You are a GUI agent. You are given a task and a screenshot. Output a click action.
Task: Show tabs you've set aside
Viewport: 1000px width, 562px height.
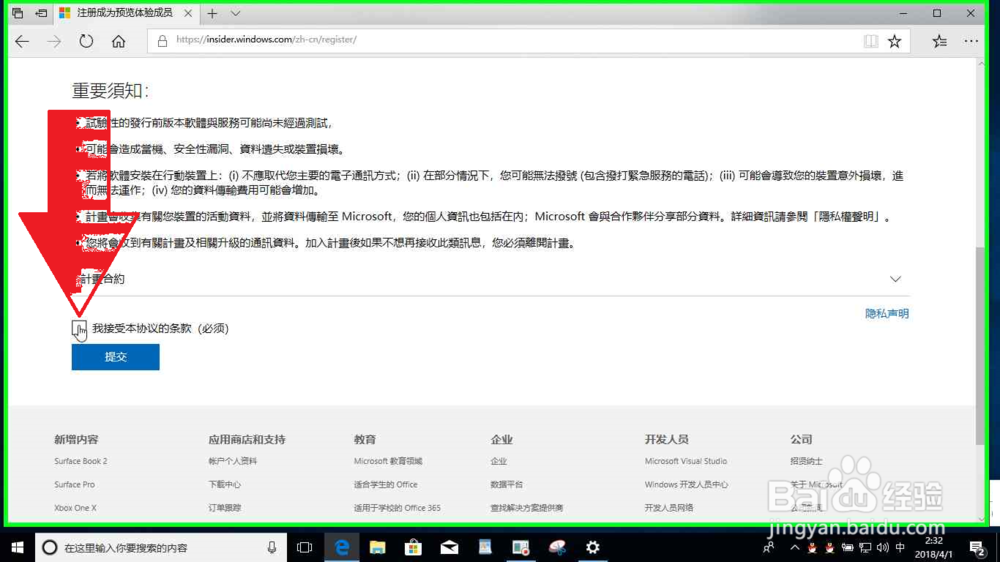click(x=18, y=13)
